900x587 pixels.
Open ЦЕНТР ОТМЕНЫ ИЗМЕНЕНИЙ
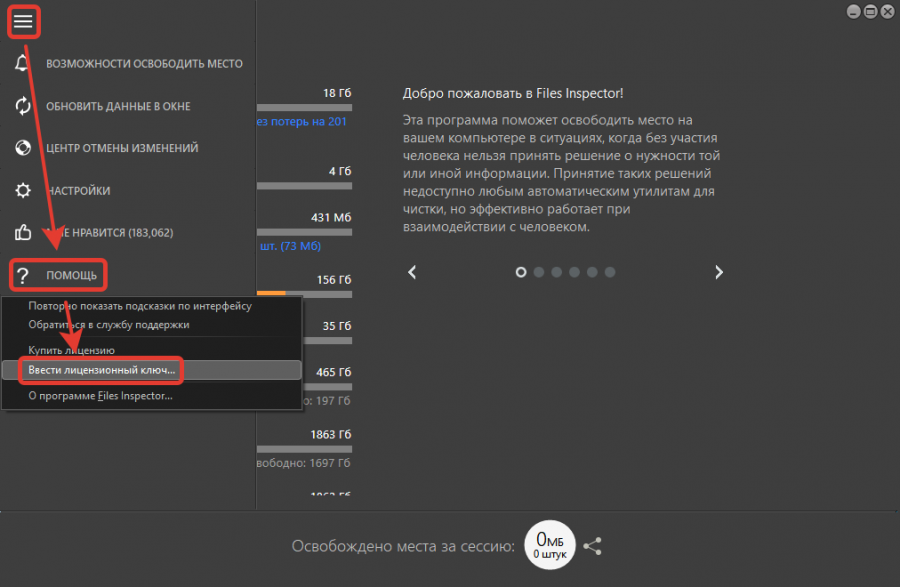pyautogui.click(x=122, y=148)
